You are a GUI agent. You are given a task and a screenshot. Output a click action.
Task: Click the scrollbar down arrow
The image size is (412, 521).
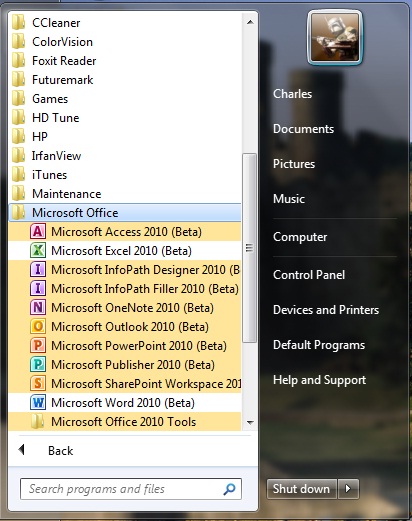coord(250,422)
